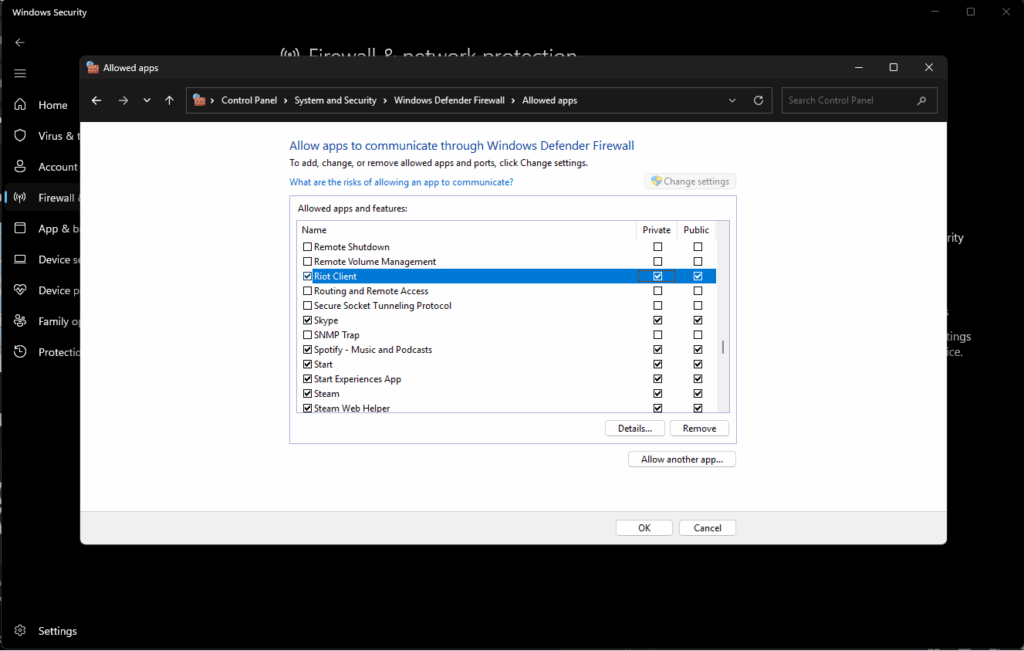
Task: Click Windows Defender Firewall breadcrumb
Action: [x=449, y=101]
